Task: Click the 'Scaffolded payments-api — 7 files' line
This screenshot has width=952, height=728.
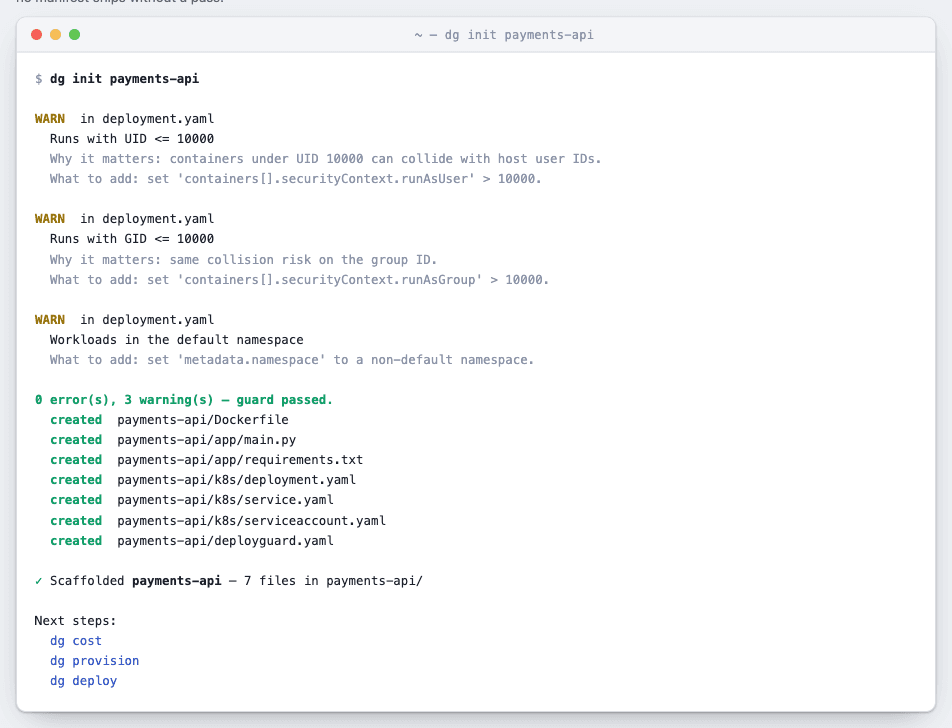Action: (x=236, y=581)
